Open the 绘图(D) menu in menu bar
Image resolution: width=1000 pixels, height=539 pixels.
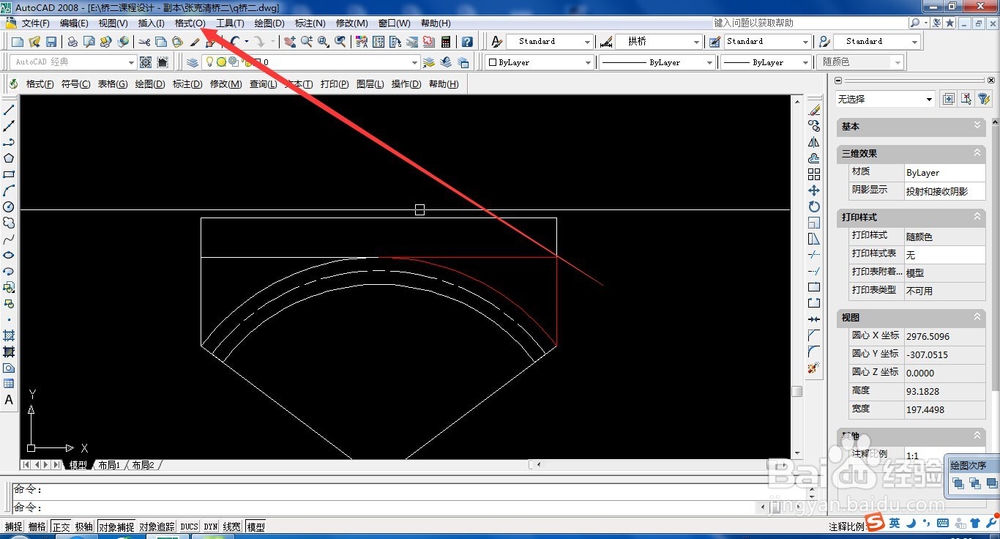(x=269, y=23)
